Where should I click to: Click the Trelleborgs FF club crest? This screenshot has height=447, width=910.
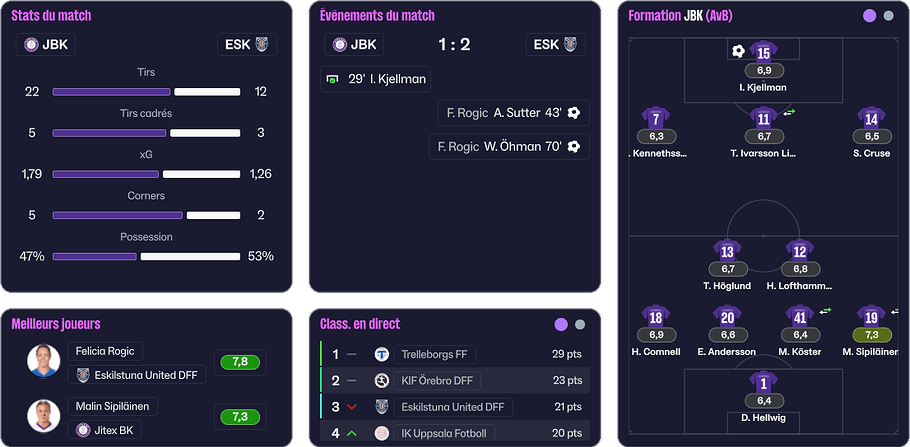coord(381,354)
